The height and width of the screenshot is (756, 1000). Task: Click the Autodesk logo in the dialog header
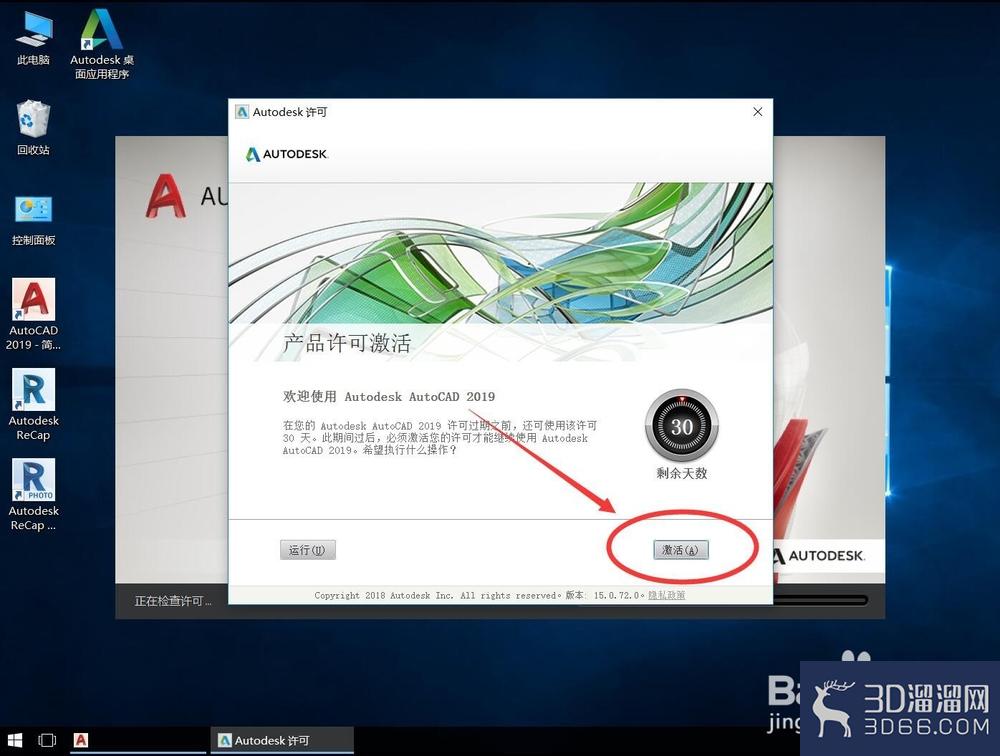(287, 154)
